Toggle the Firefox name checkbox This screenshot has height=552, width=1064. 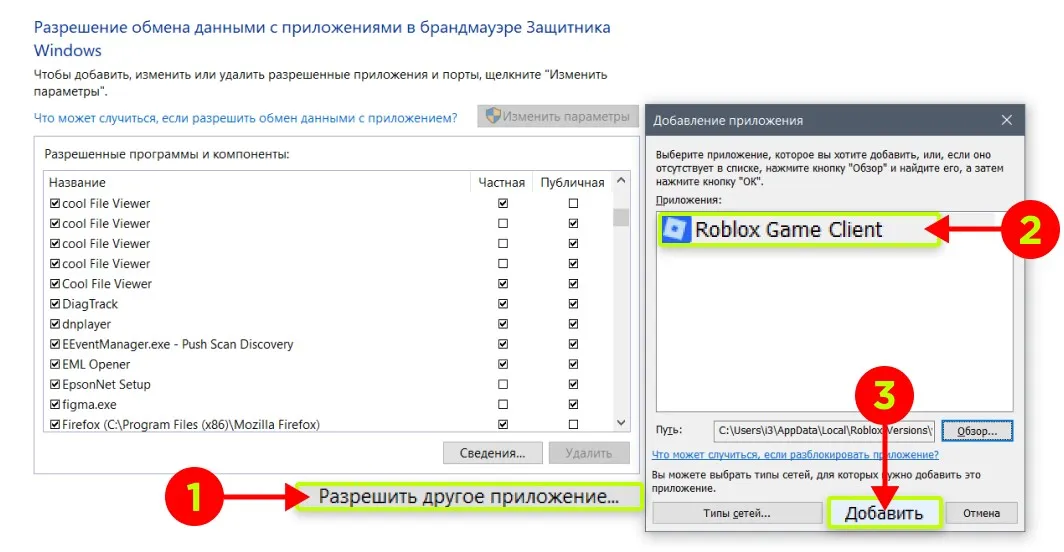coord(55,424)
